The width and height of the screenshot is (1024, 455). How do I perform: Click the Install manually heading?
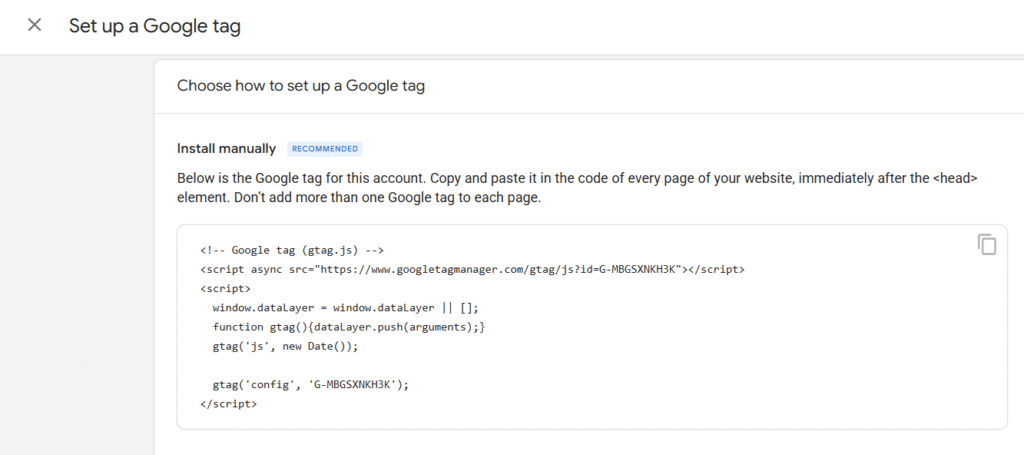227,149
